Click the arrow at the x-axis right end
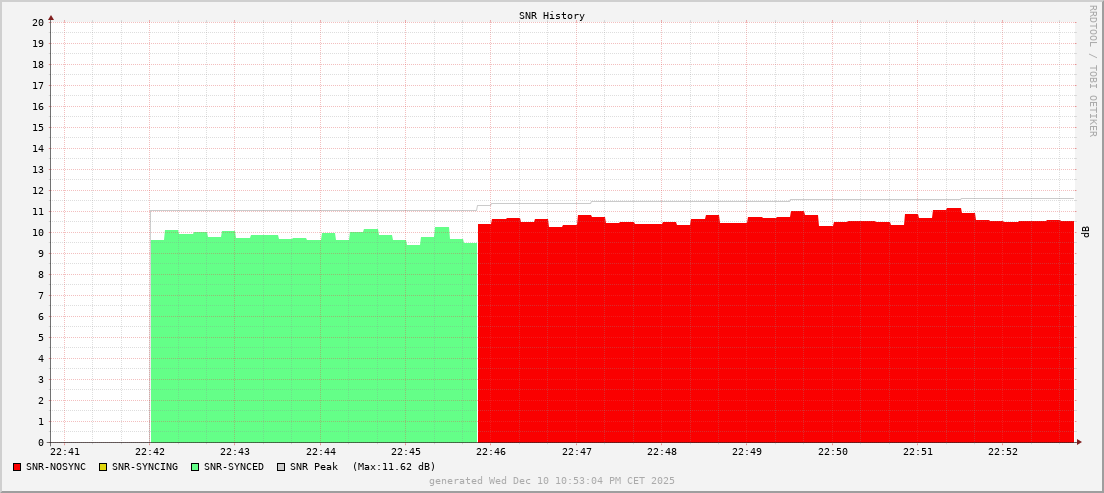Image resolution: width=1104 pixels, height=493 pixels. pyautogui.click(x=1079, y=442)
